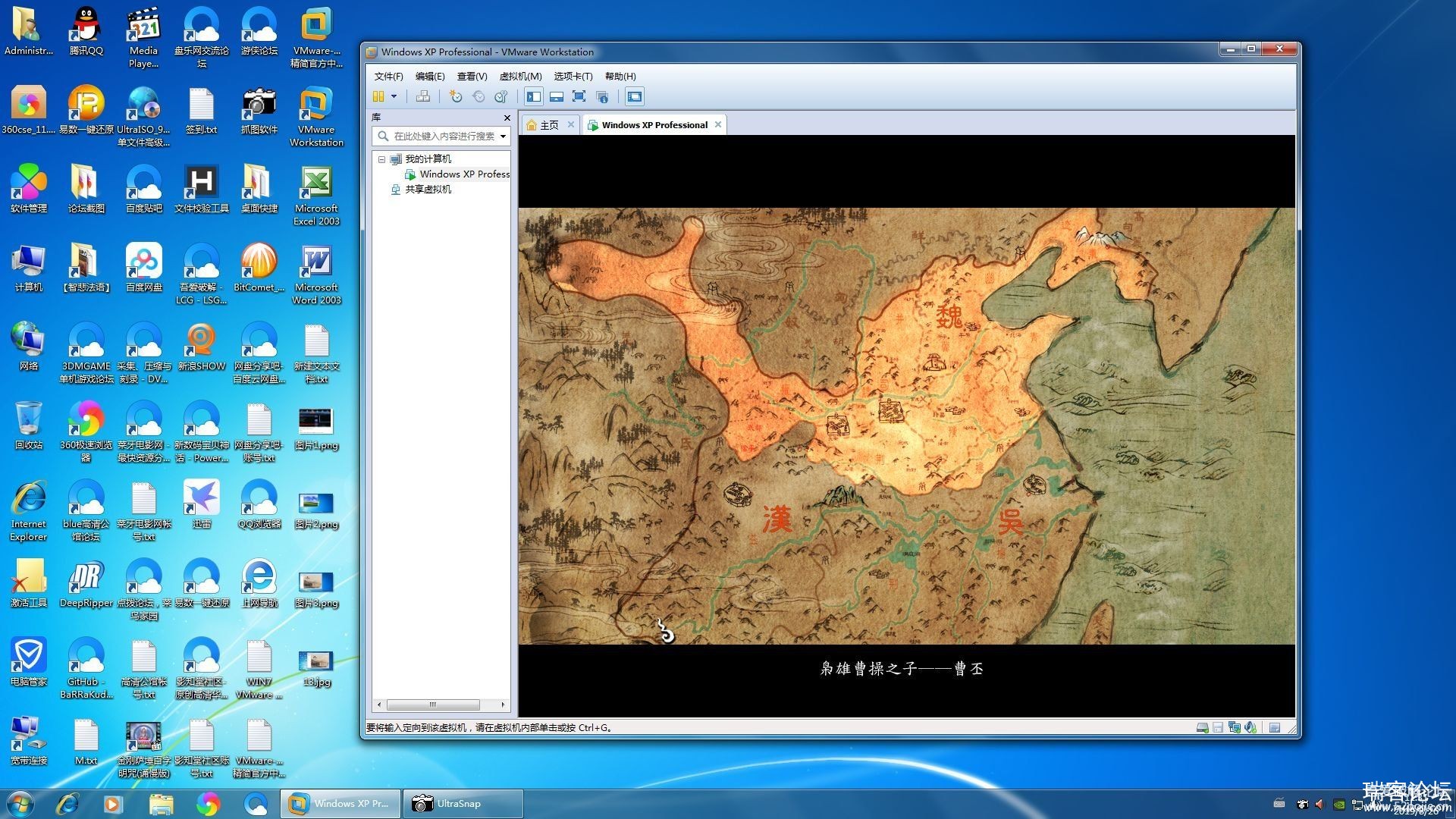Toggle the console view icon in toolbar

pos(635,96)
